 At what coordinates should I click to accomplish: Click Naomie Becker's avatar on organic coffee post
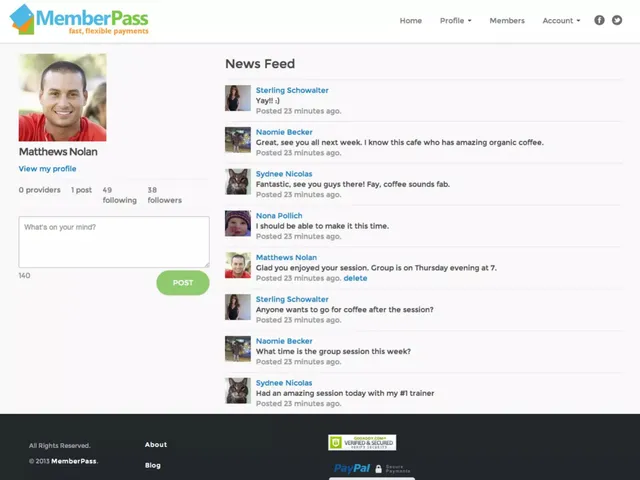click(x=238, y=140)
